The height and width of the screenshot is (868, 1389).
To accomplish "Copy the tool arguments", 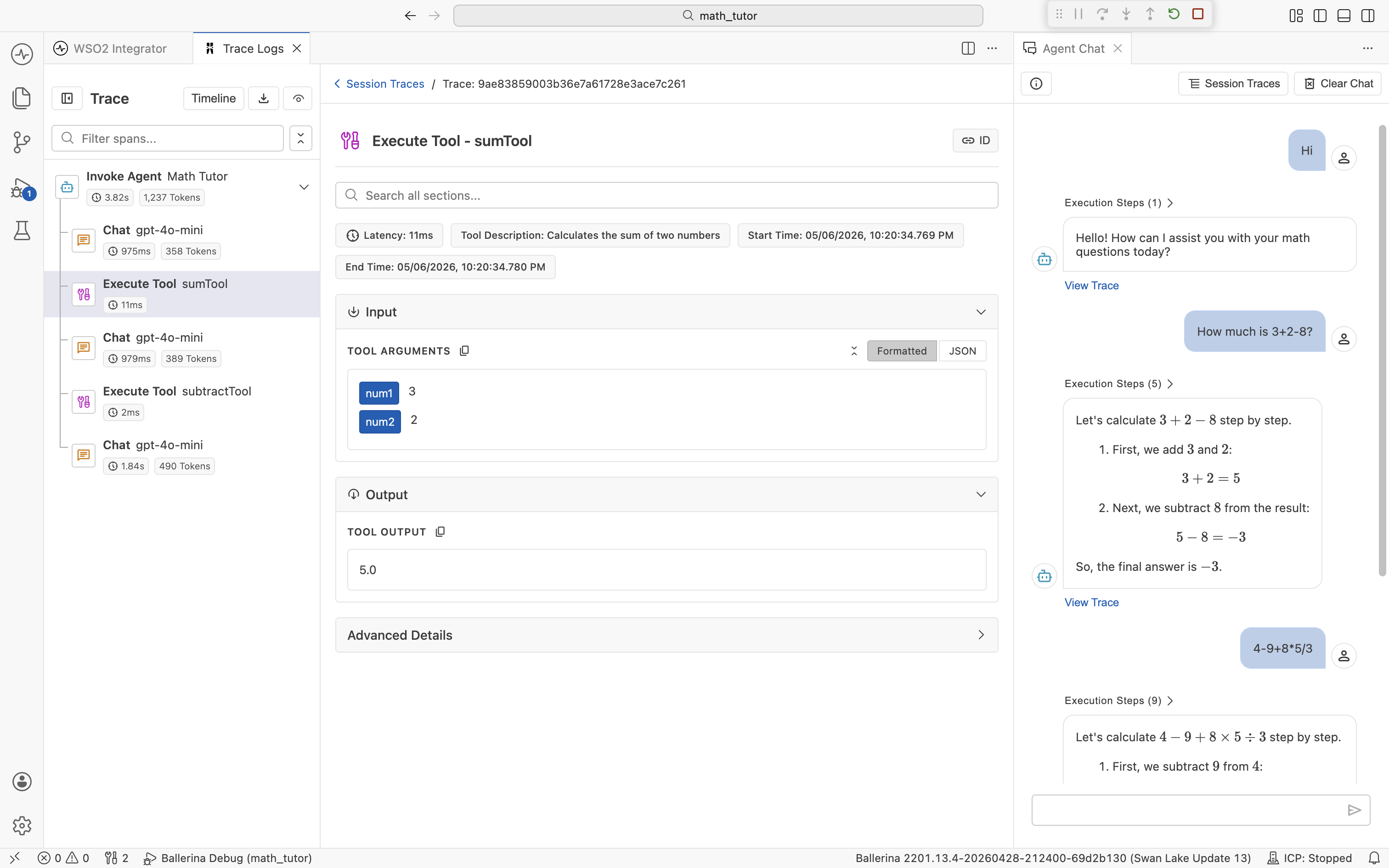I will point(464,351).
